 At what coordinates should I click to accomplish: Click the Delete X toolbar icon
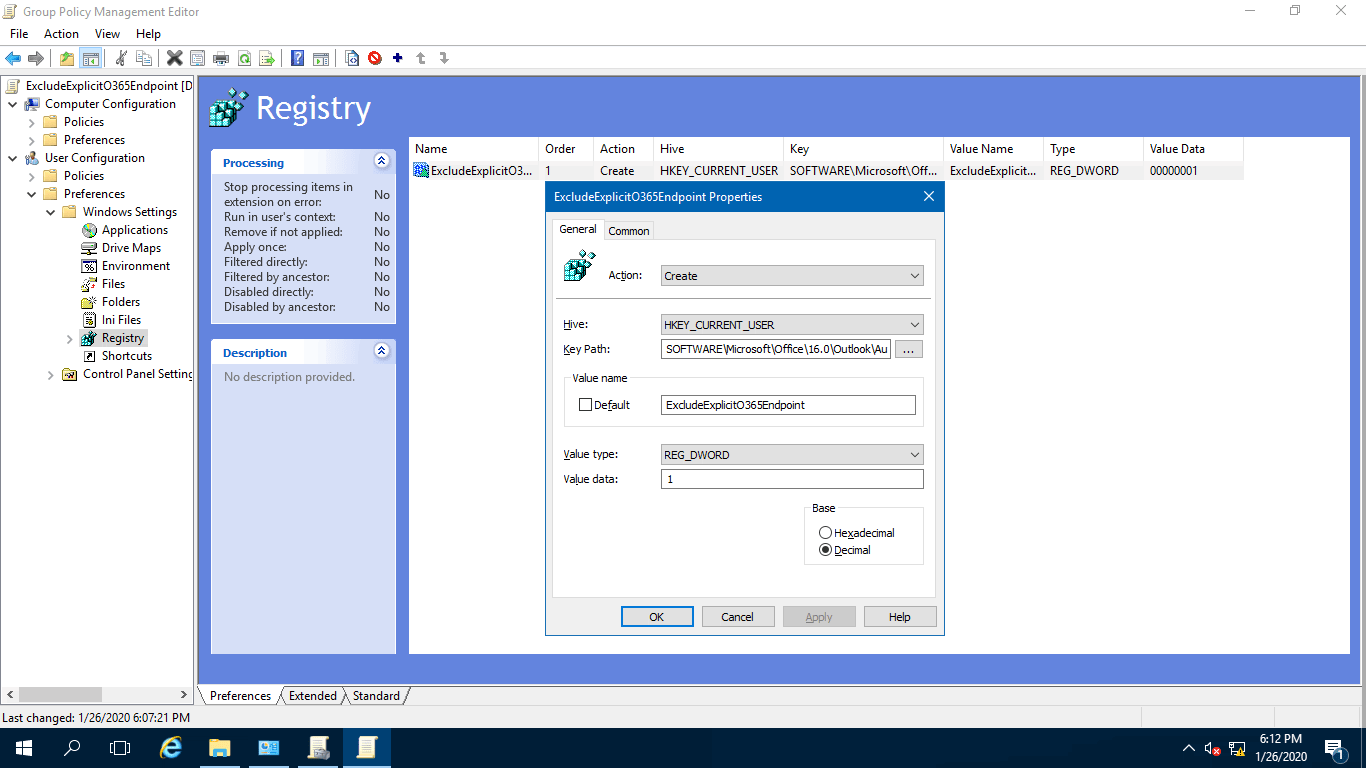coord(175,58)
